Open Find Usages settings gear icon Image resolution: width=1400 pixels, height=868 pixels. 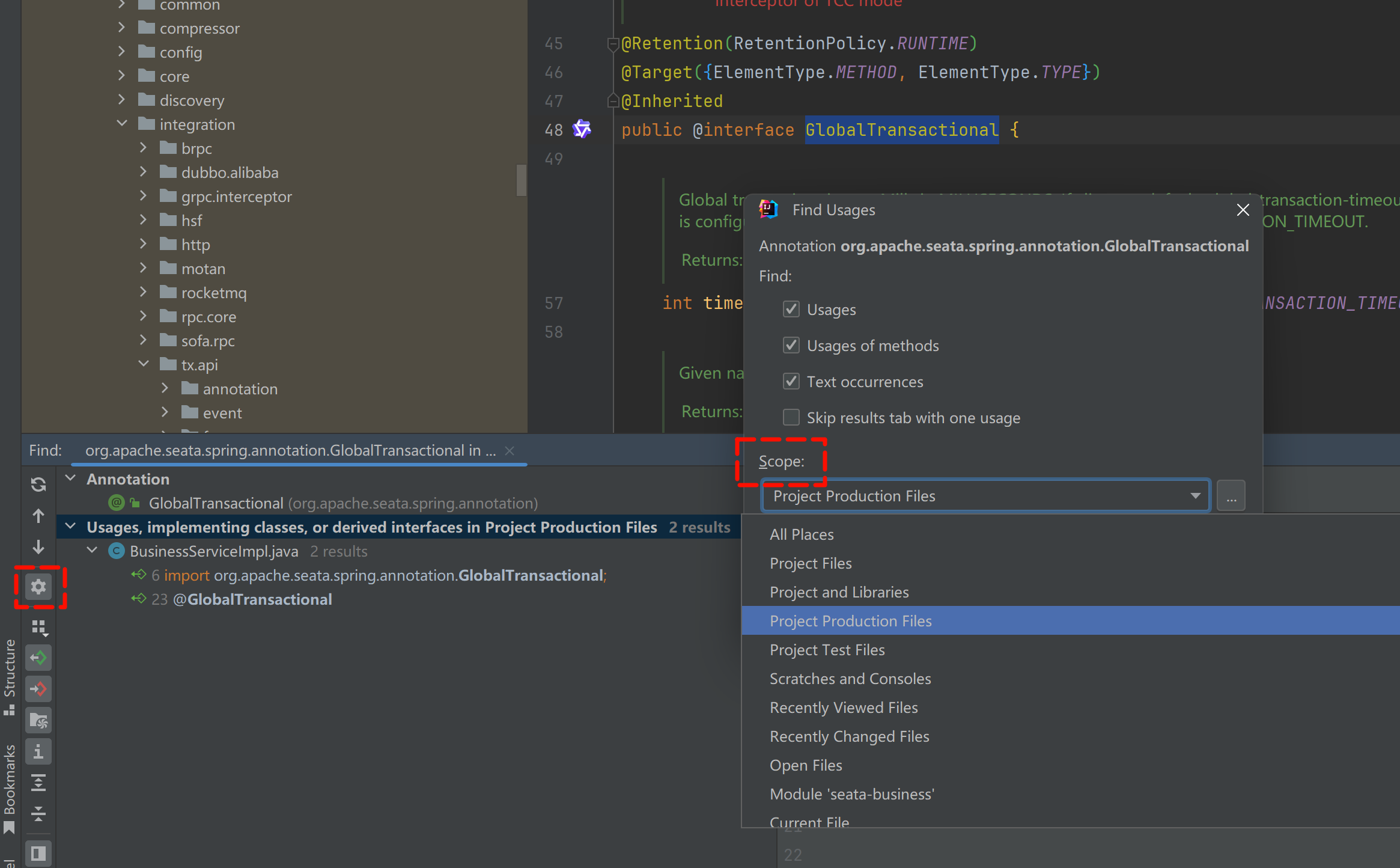[38, 587]
